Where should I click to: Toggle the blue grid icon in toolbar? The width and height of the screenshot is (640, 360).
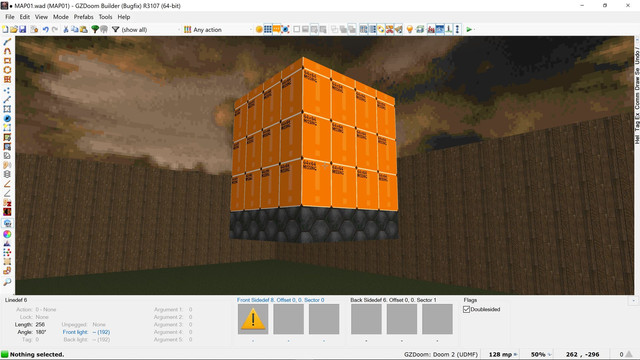(268, 29)
